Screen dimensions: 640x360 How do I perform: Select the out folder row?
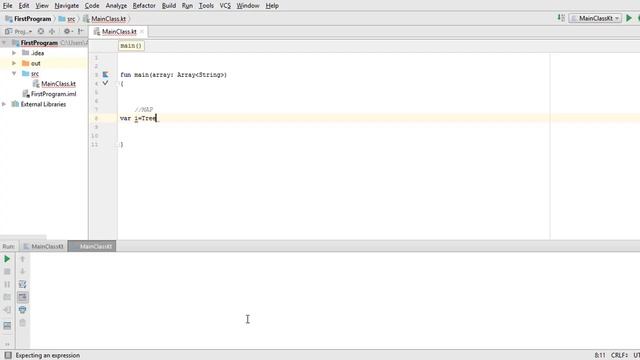click(x=44, y=63)
